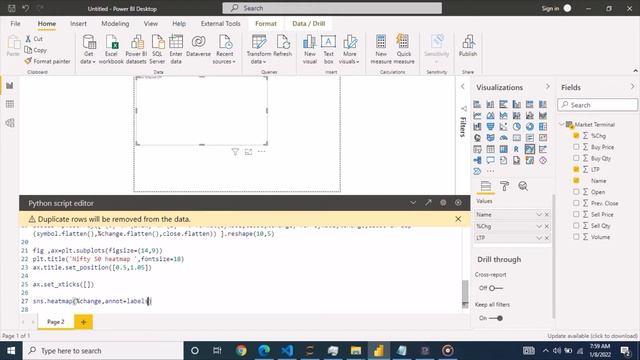This screenshot has width=640, height=360.
Task: Uncheck the Name field
Action: [x=576, y=180]
